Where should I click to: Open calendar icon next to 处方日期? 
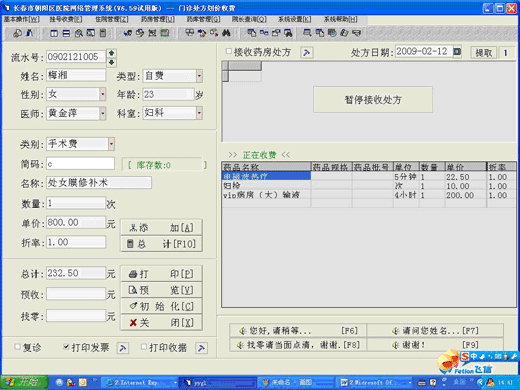point(457,52)
